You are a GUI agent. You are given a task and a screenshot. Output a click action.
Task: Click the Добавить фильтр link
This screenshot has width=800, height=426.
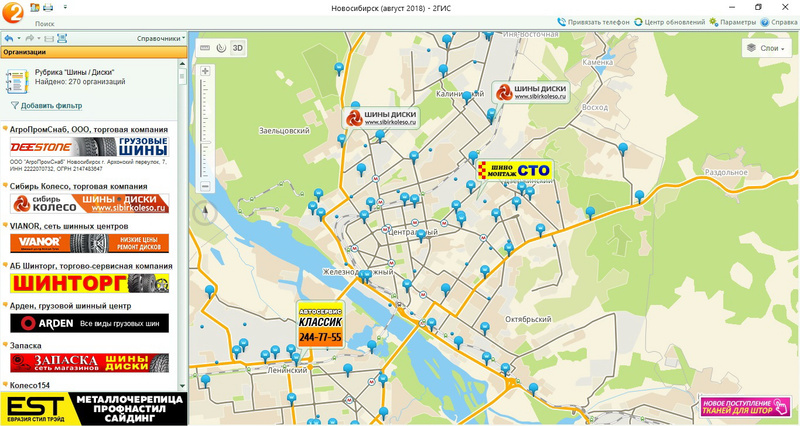51,106
